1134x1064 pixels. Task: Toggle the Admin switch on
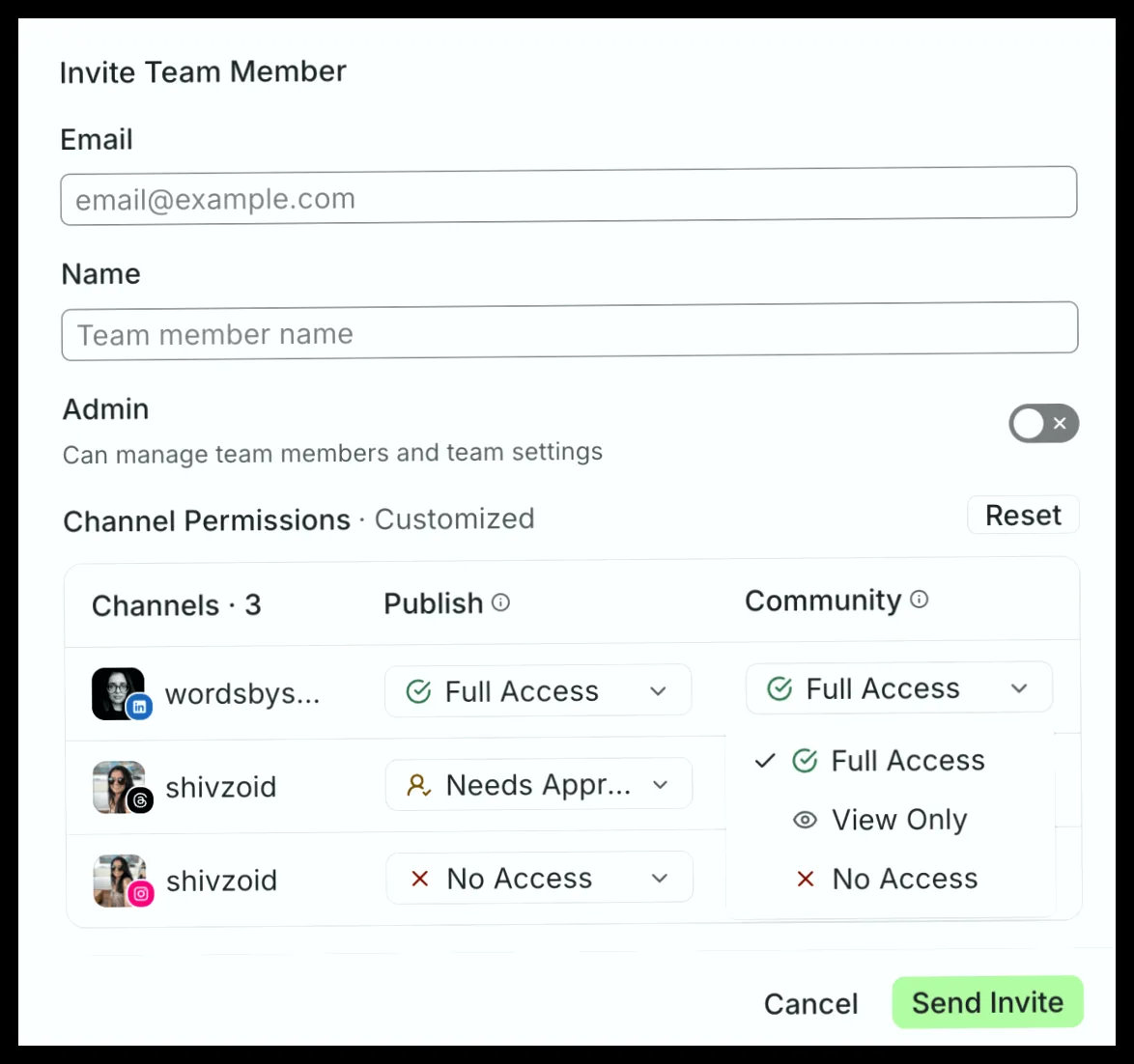coord(1043,423)
